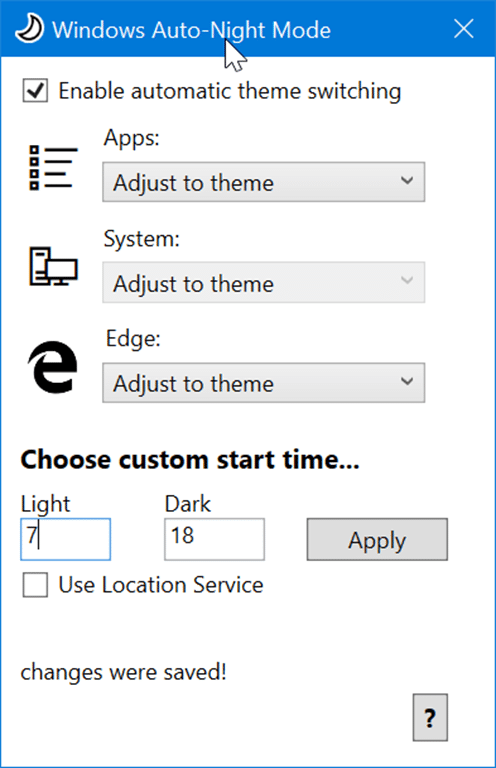
Task: Focus the Light start time field
Action: pyautogui.click(x=66, y=539)
